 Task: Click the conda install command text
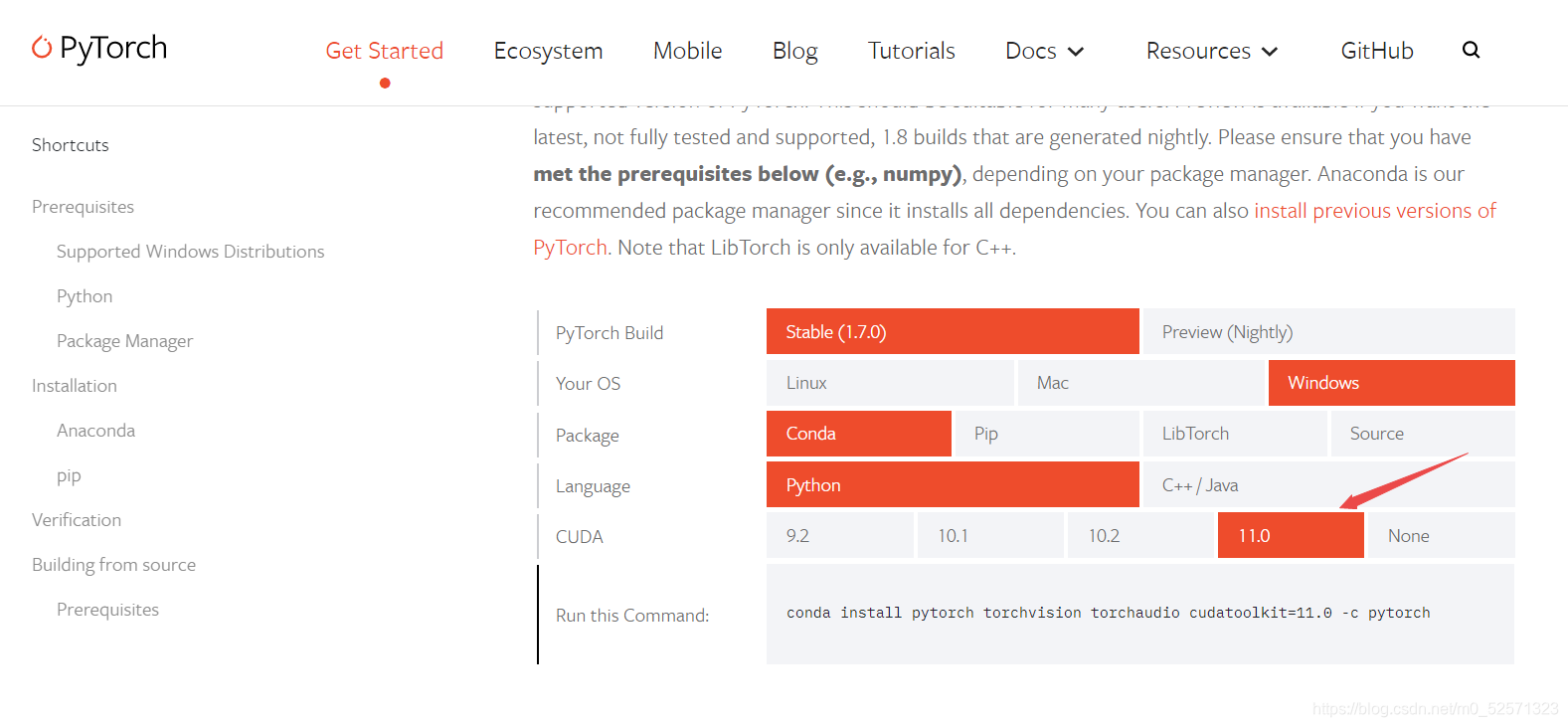pyautogui.click(x=1108, y=613)
